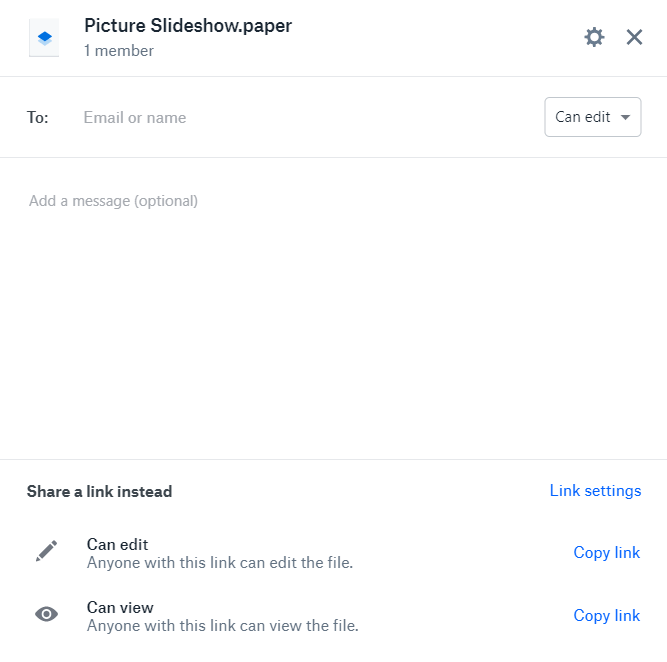Click the Picture Slideshow.paper title
This screenshot has width=667, height=662.
pyautogui.click(x=188, y=26)
